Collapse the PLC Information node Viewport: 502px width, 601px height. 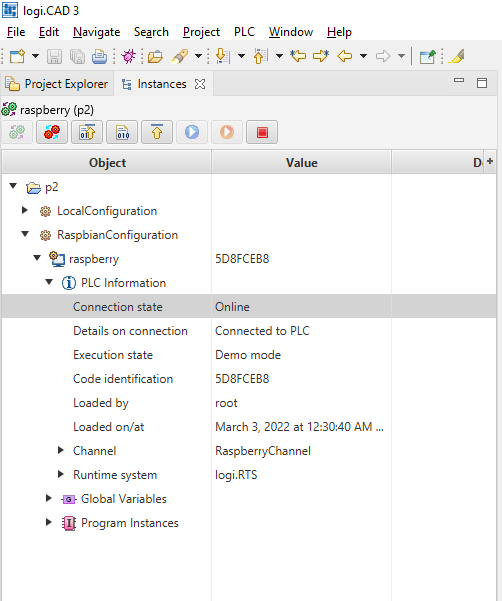pyautogui.click(x=49, y=282)
